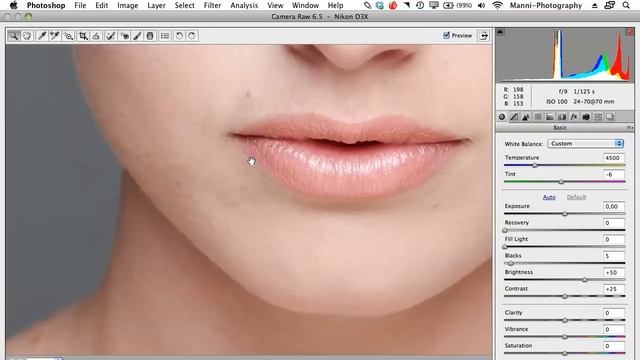Select the Hand tool
Image resolution: width=640 pixels, height=360 pixels.
point(27,36)
